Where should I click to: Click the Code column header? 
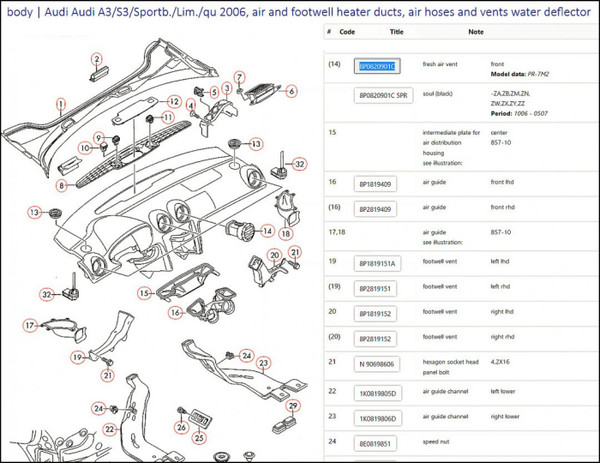[x=347, y=32]
